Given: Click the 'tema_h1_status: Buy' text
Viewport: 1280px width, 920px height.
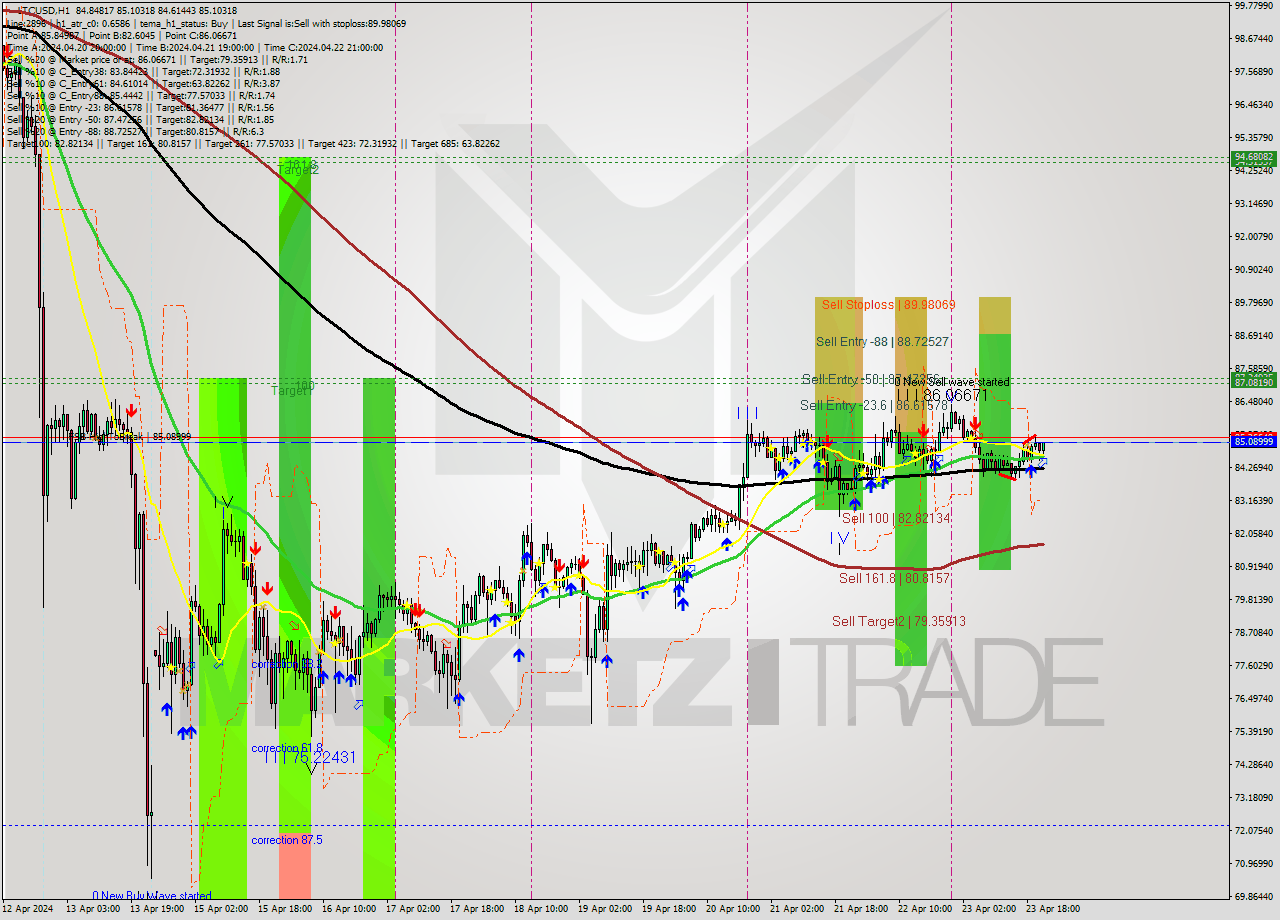Looking at the screenshot, I should click(190, 23).
